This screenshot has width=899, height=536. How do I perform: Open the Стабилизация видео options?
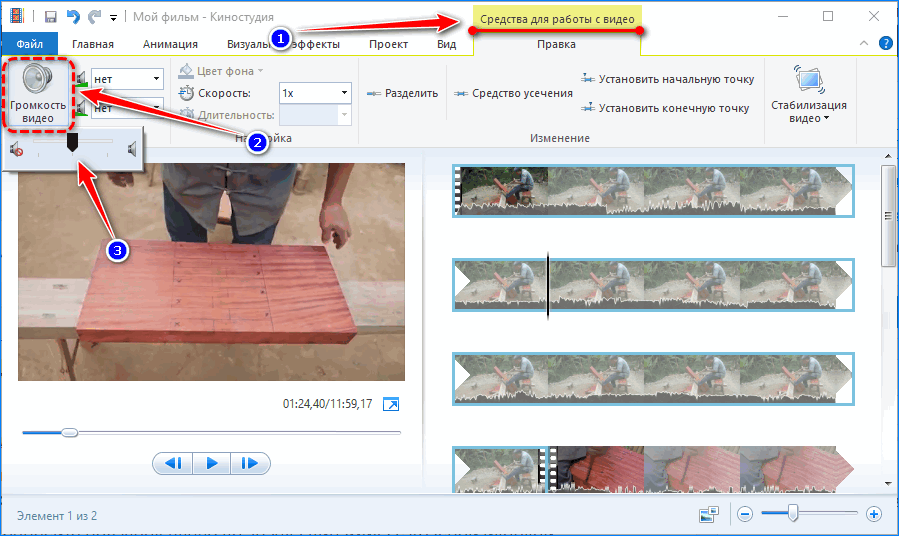click(808, 97)
